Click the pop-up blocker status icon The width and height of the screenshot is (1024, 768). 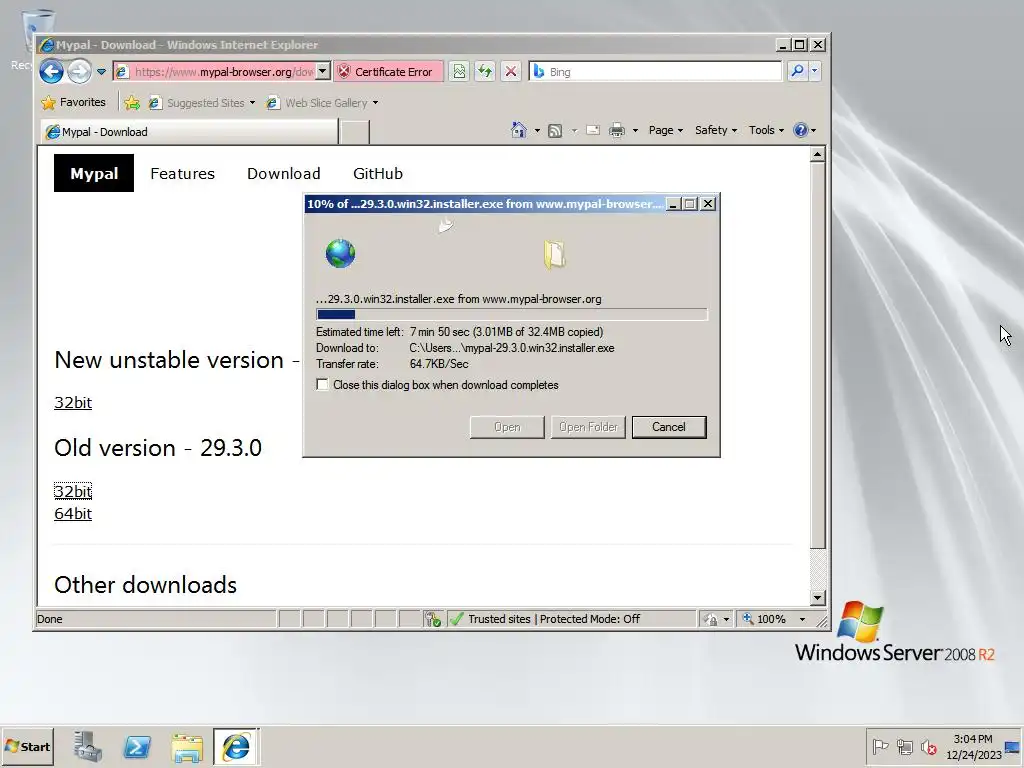(432, 619)
